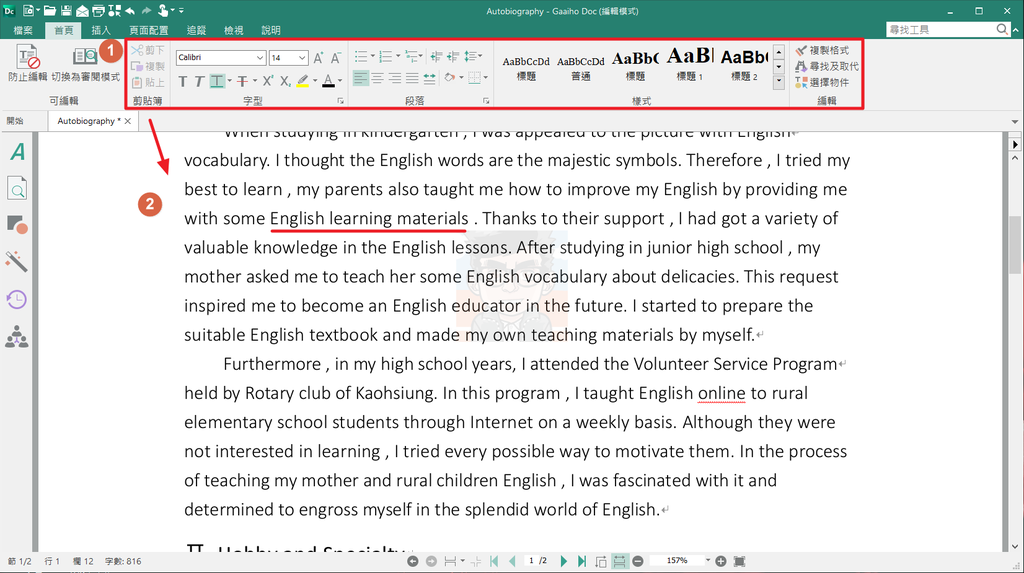Decrease font size with the smaller A
This screenshot has height=573, width=1024.
[x=335, y=58]
